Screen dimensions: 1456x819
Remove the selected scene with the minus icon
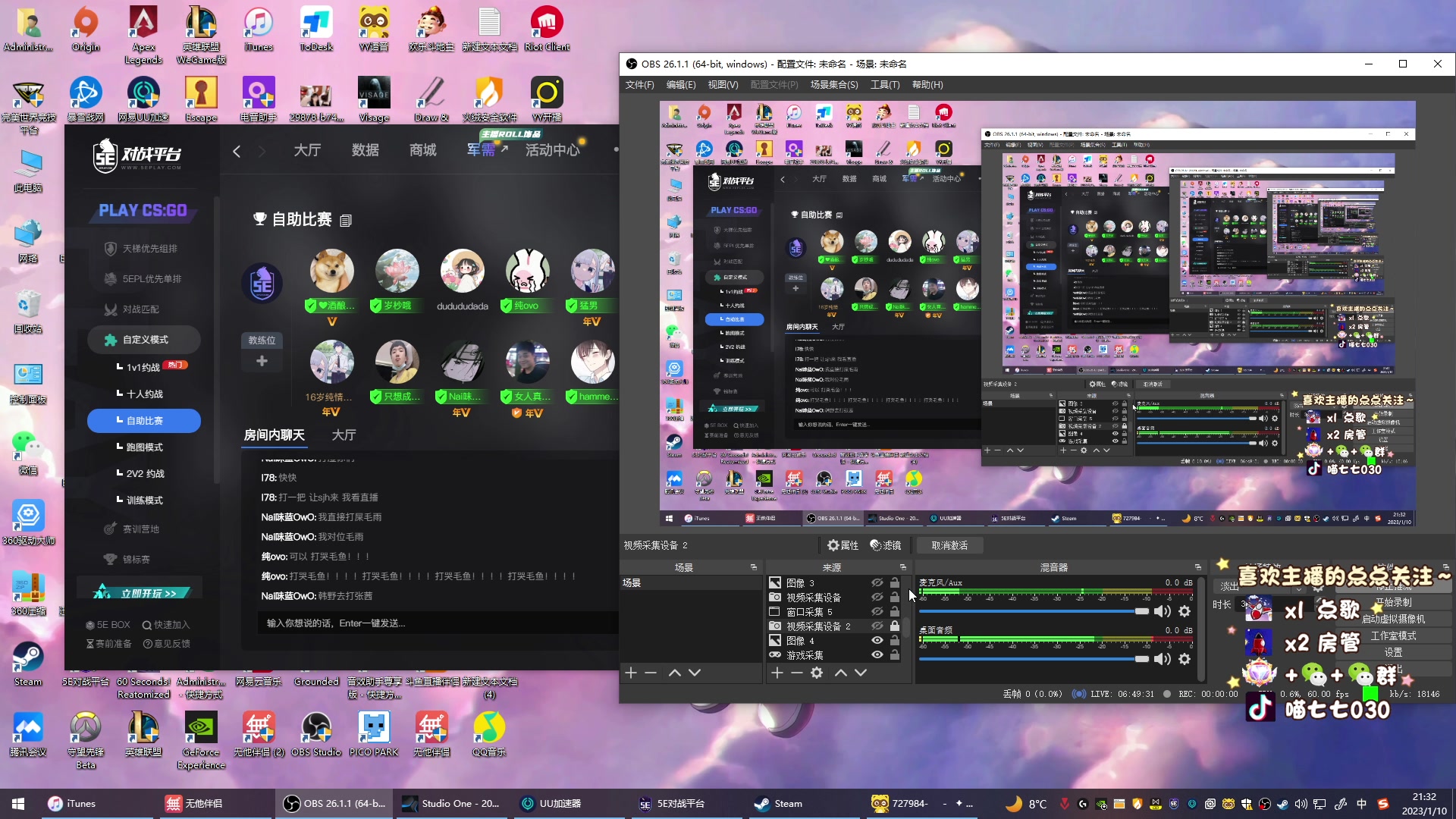(651, 673)
